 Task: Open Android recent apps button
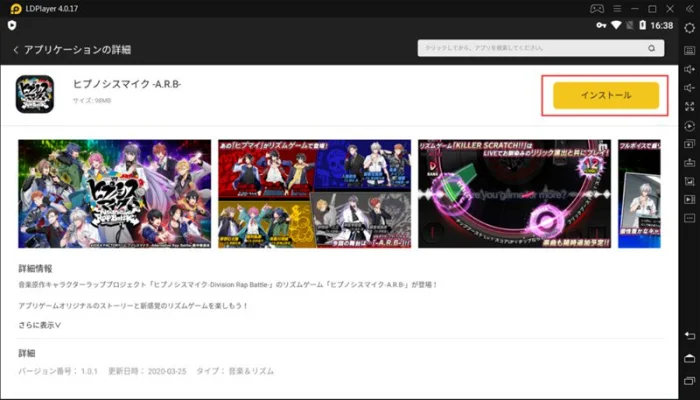click(690, 381)
